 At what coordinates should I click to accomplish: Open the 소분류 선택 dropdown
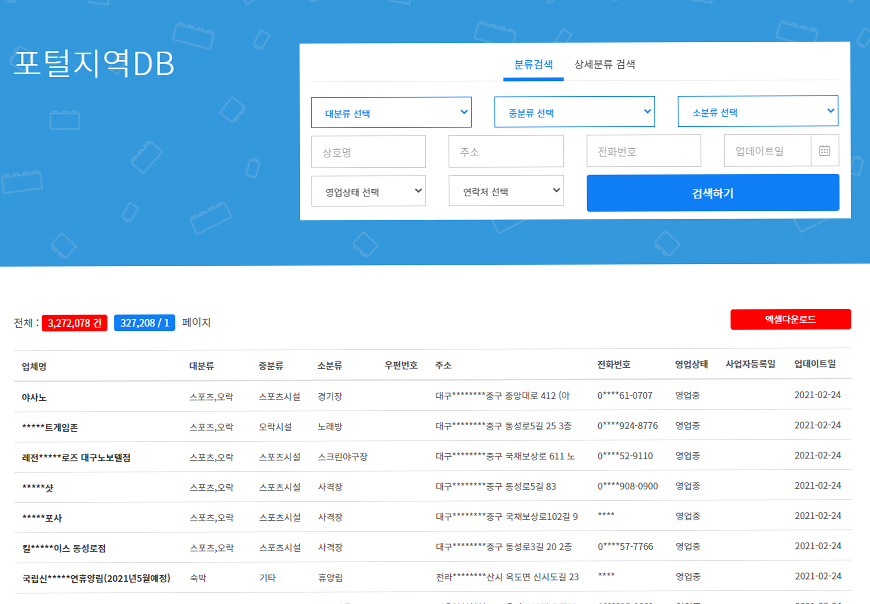click(758, 111)
